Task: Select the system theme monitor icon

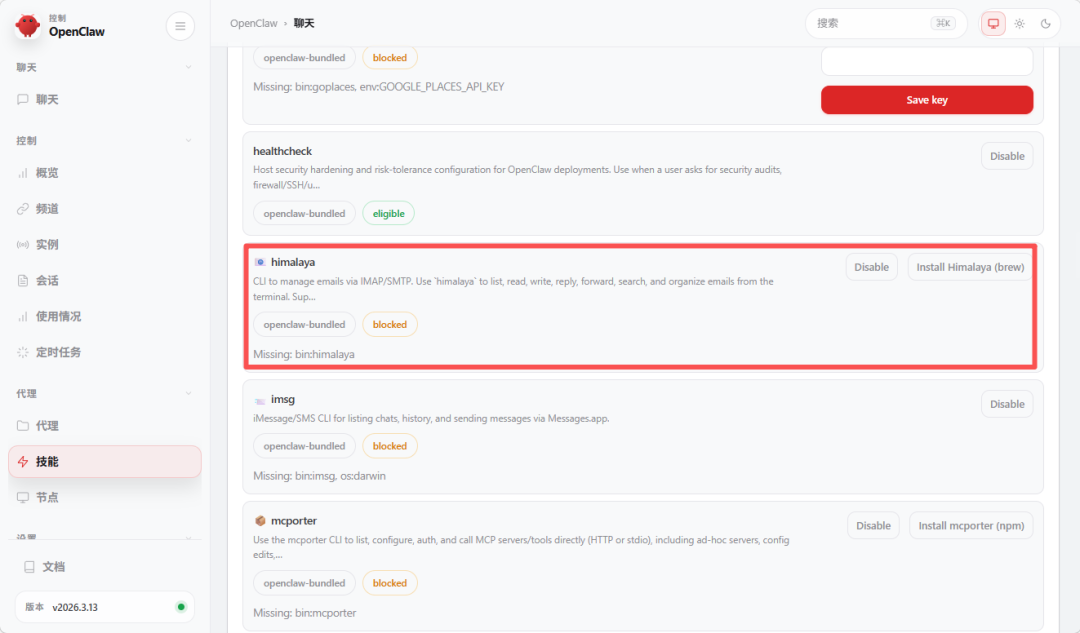Action: point(993,23)
